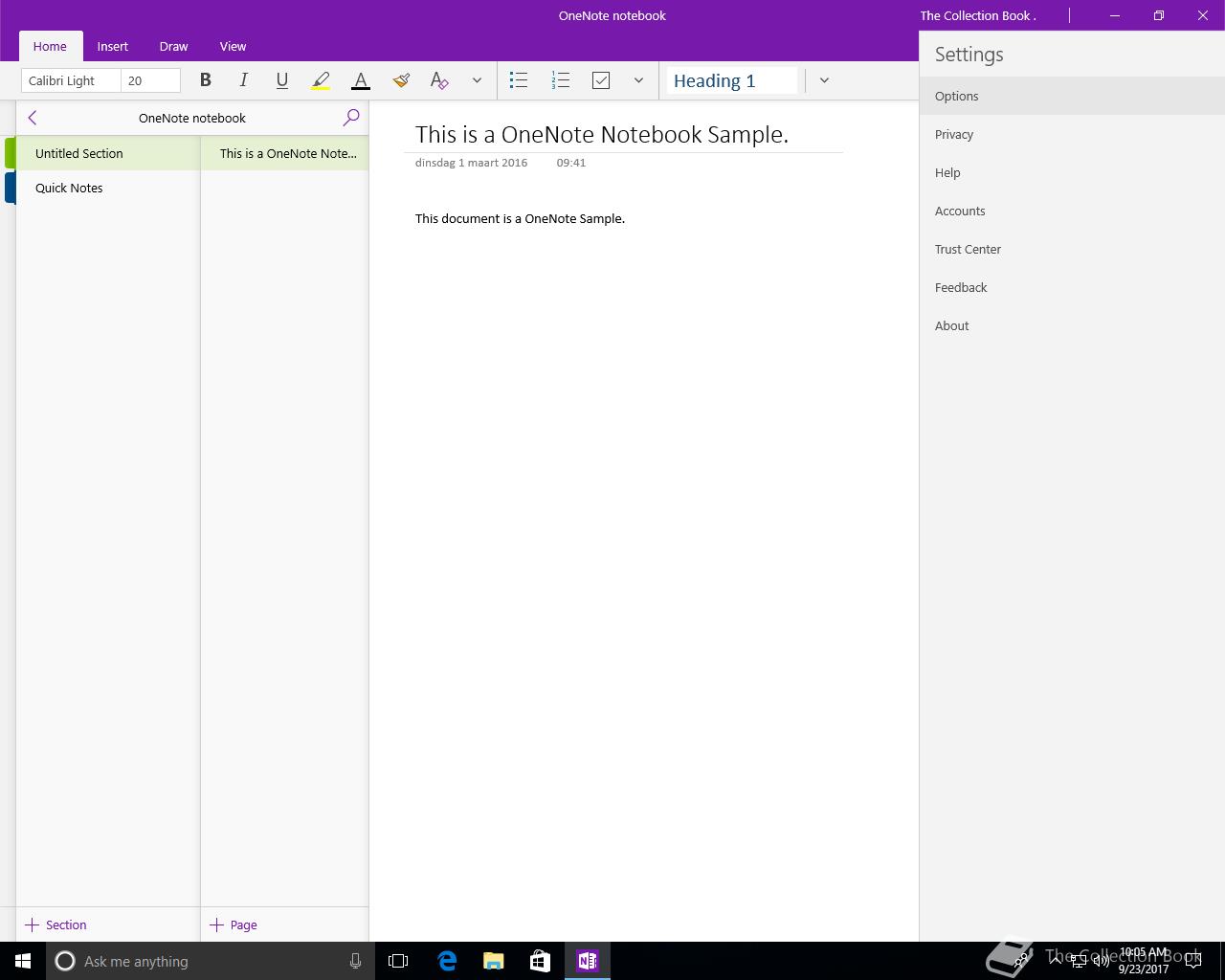The height and width of the screenshot is (980, 1225).
Task: Launch Microsoft Edge from the taskbar
Action: click(447, 961)
